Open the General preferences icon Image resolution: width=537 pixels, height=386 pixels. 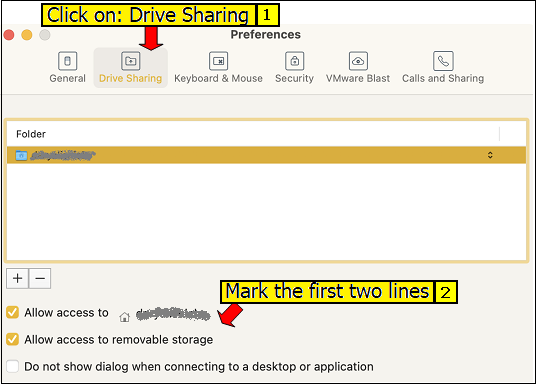tap(67, 61)
